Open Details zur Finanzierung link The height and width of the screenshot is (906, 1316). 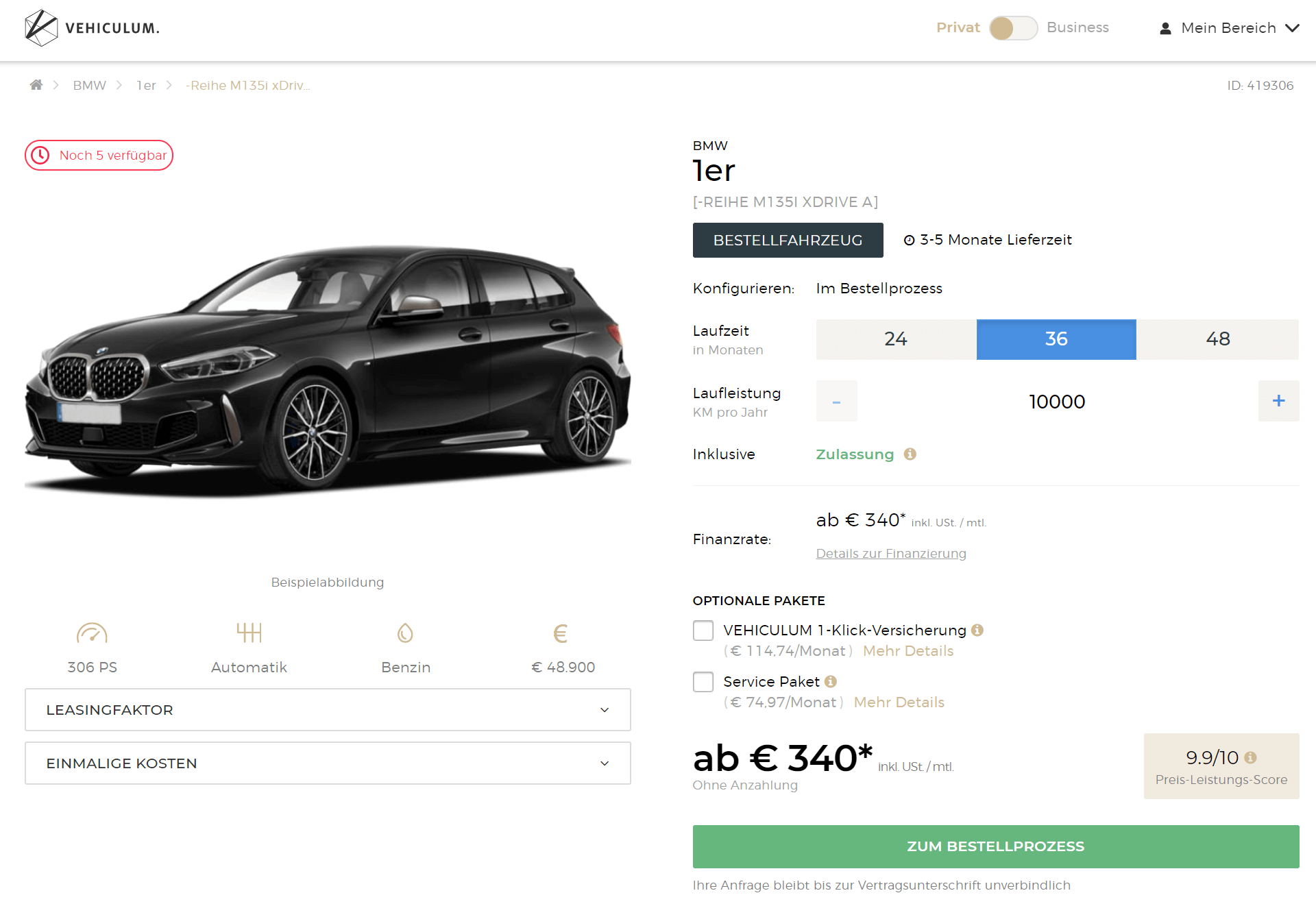pos(891,554)
